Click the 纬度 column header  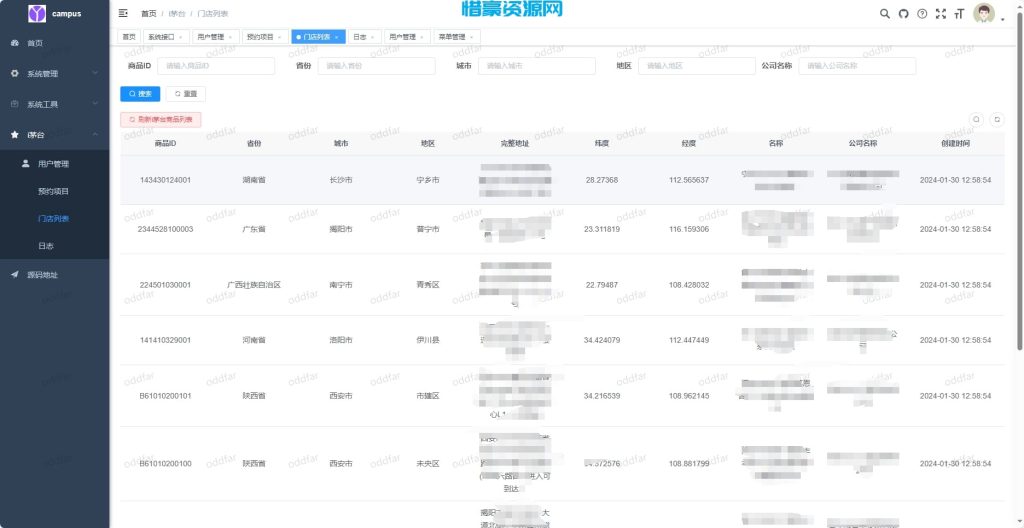coord(601,143)
